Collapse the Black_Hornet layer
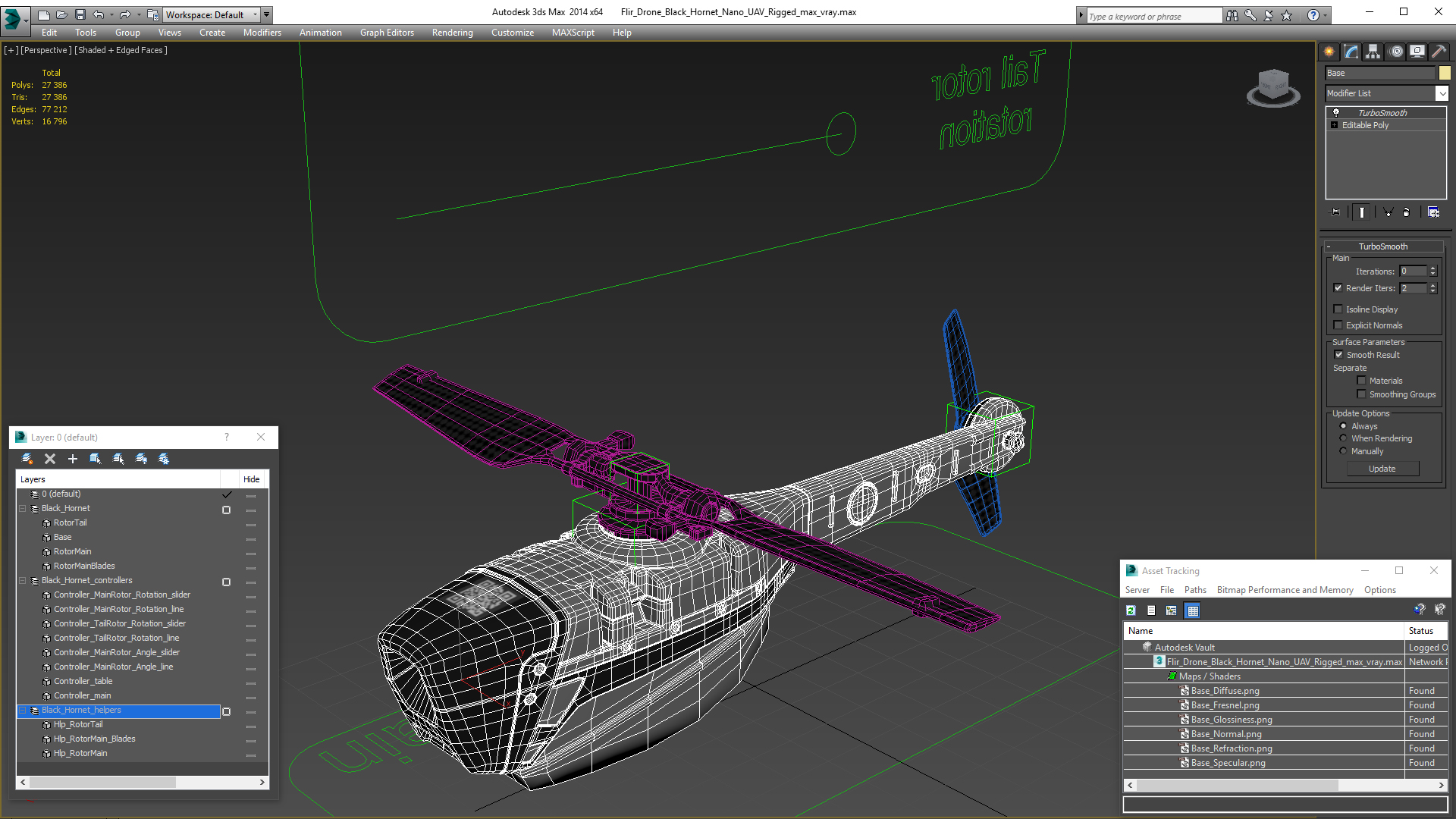The height and width of the screenshot is (819, 1456). [x=23, y=509]
